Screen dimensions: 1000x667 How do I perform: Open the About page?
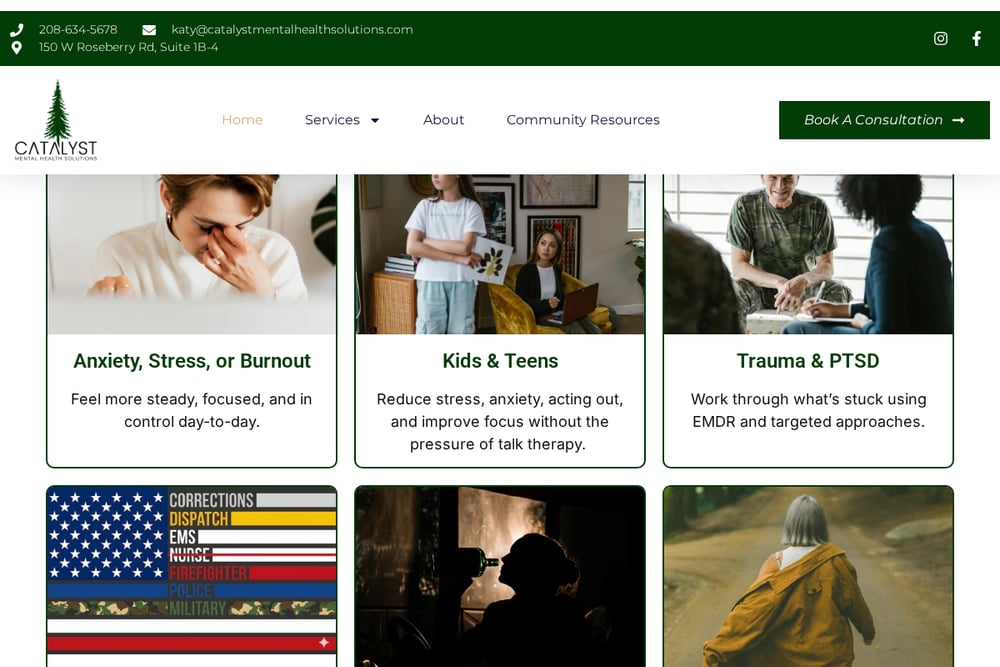tap(443, 120)
